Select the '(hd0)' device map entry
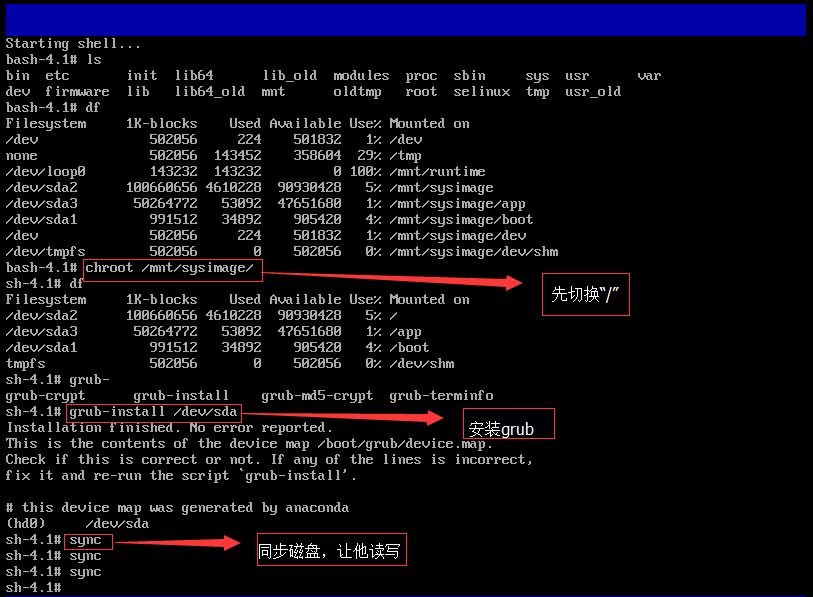The height and width of the screenshot is (597, 813). pos(25,524)
